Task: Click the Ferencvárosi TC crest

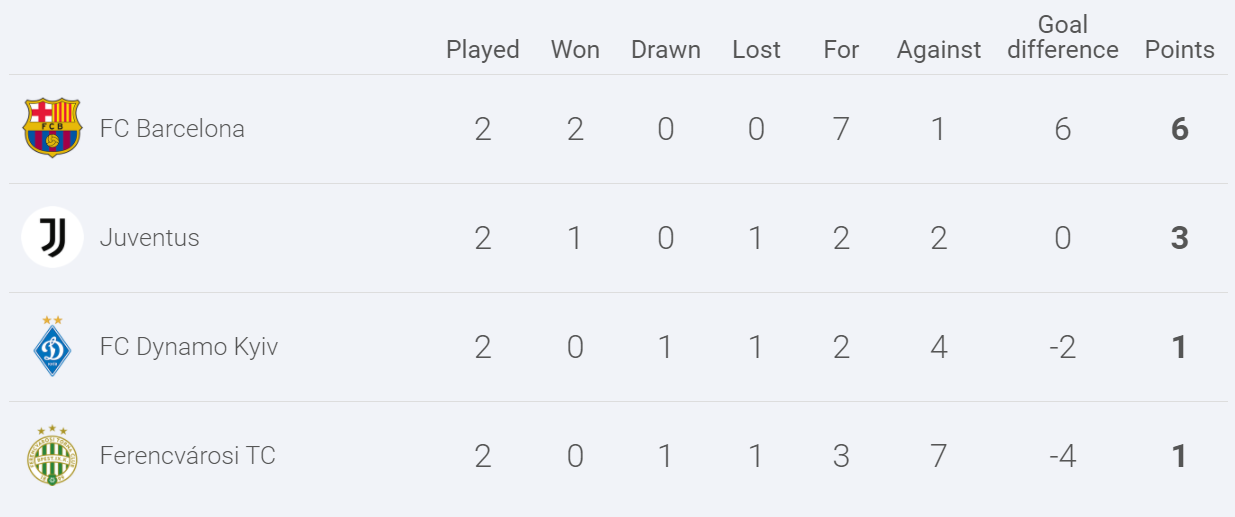Action: pyautogui.click(x=52, y=456)
